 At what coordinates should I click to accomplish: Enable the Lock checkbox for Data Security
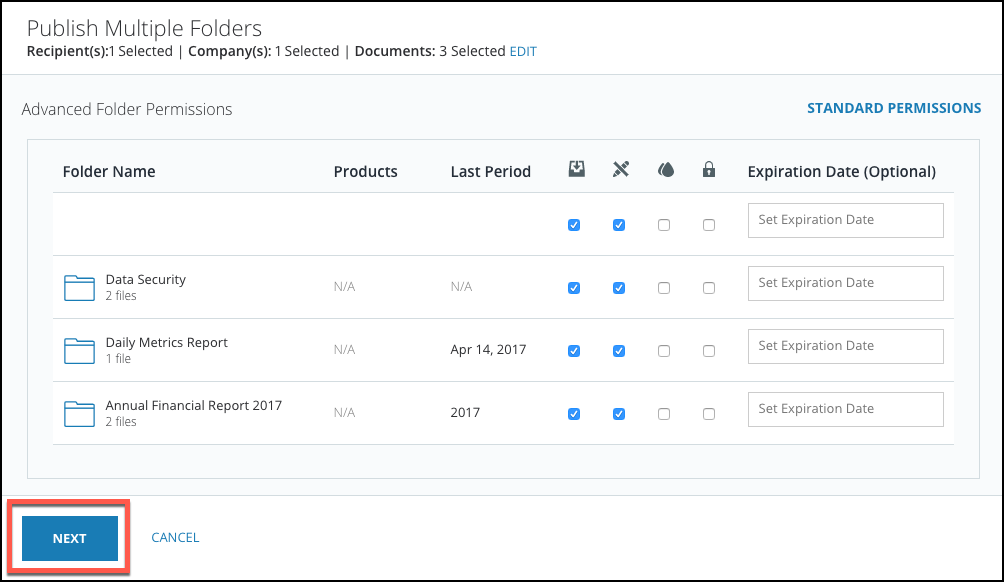coord(709,288)
